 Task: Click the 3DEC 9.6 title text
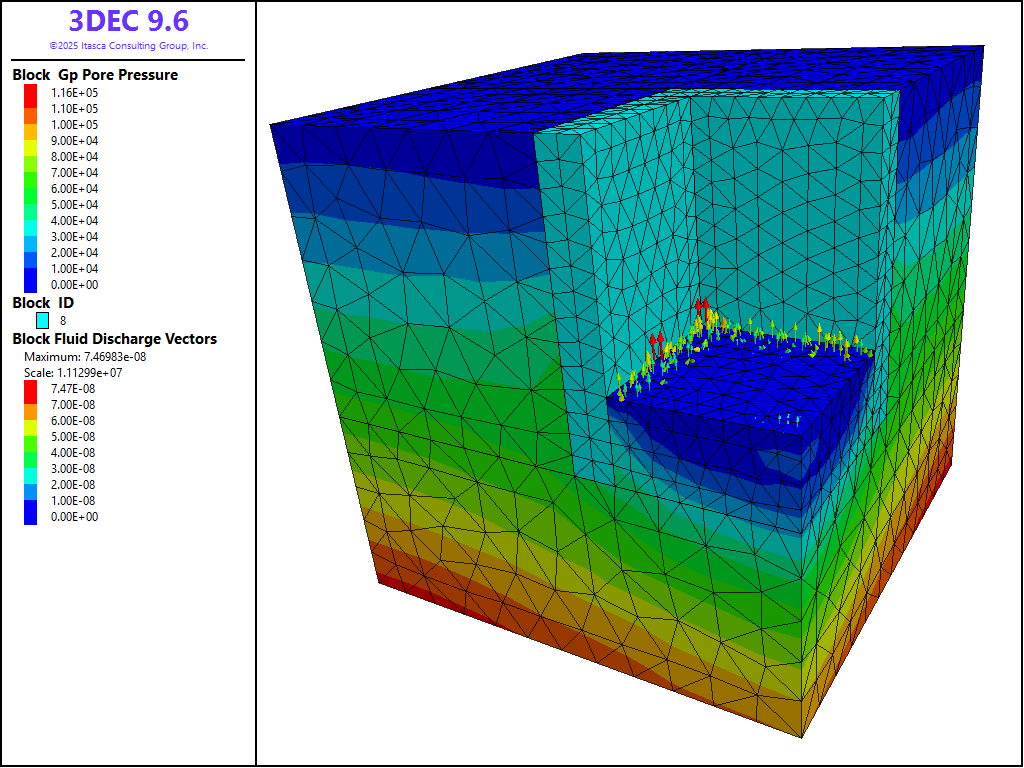pos(128,21)
